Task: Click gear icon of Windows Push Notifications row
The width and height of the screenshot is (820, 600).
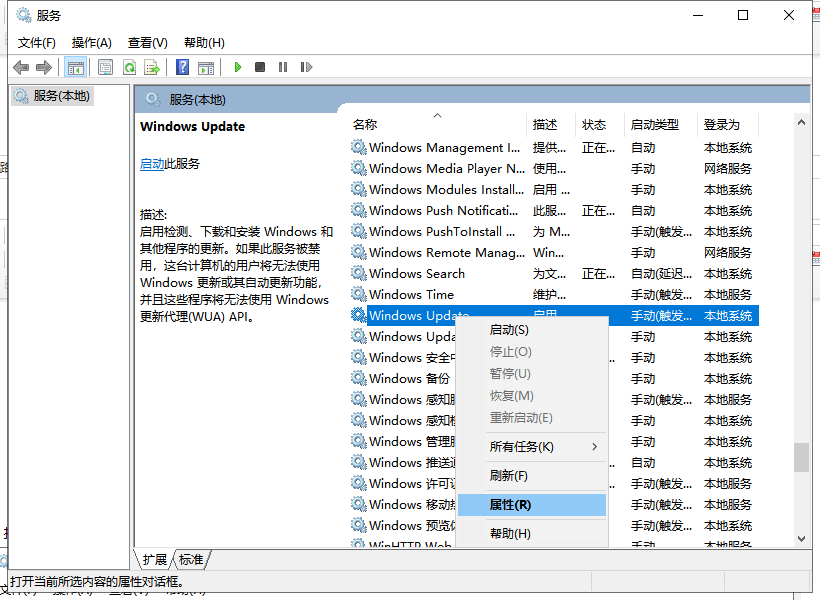Action: coord(358,210)
